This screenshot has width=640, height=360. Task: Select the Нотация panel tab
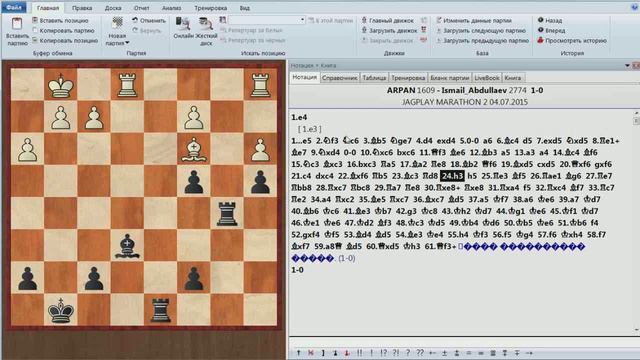pyautogui.click(x=304, y=77)
